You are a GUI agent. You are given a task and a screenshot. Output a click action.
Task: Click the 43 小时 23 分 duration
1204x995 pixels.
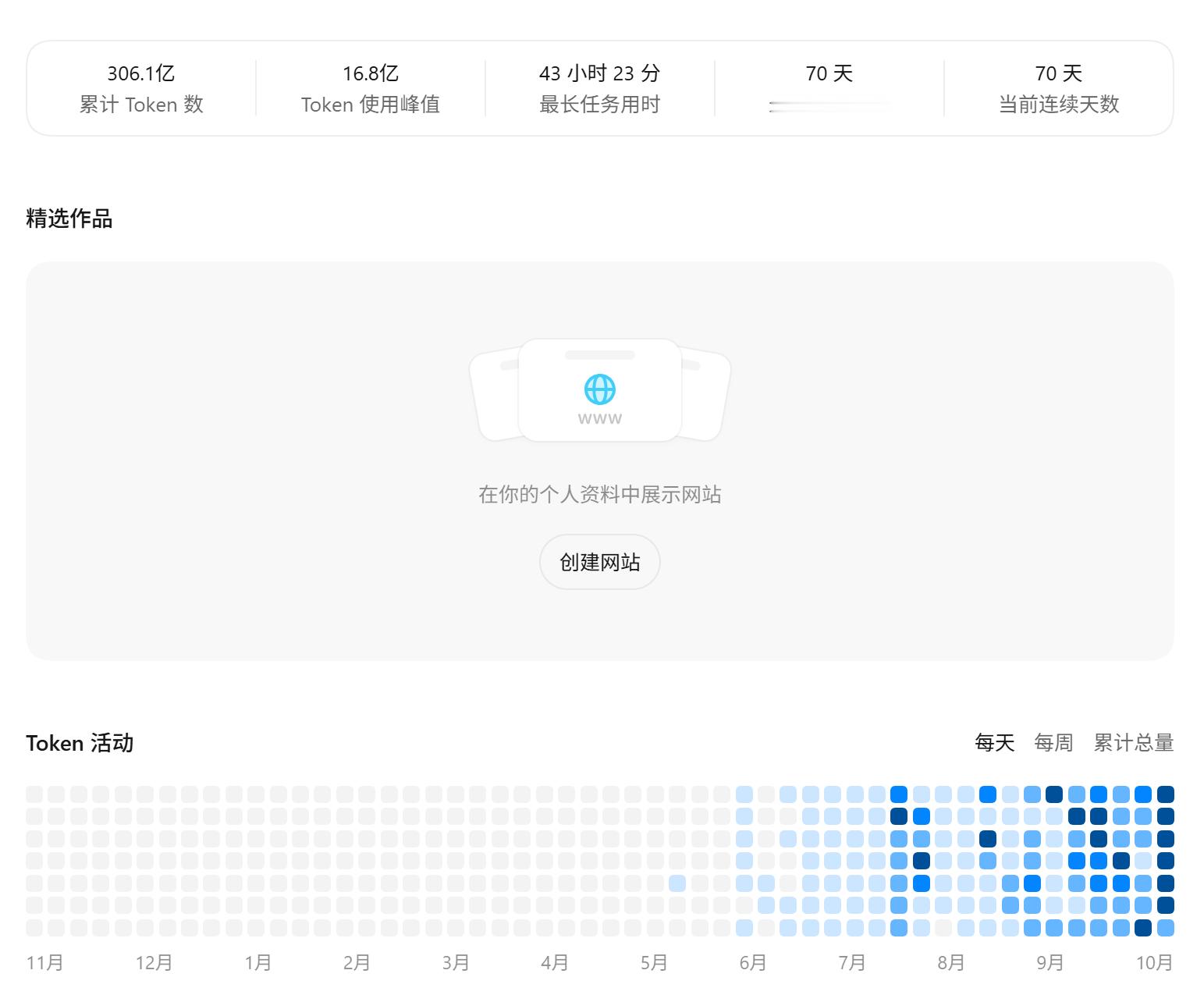599,73
